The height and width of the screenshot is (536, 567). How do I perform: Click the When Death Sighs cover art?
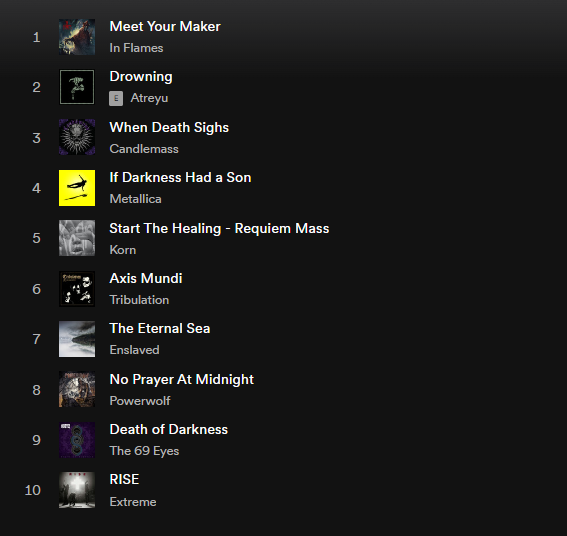[x=77, y=137]
